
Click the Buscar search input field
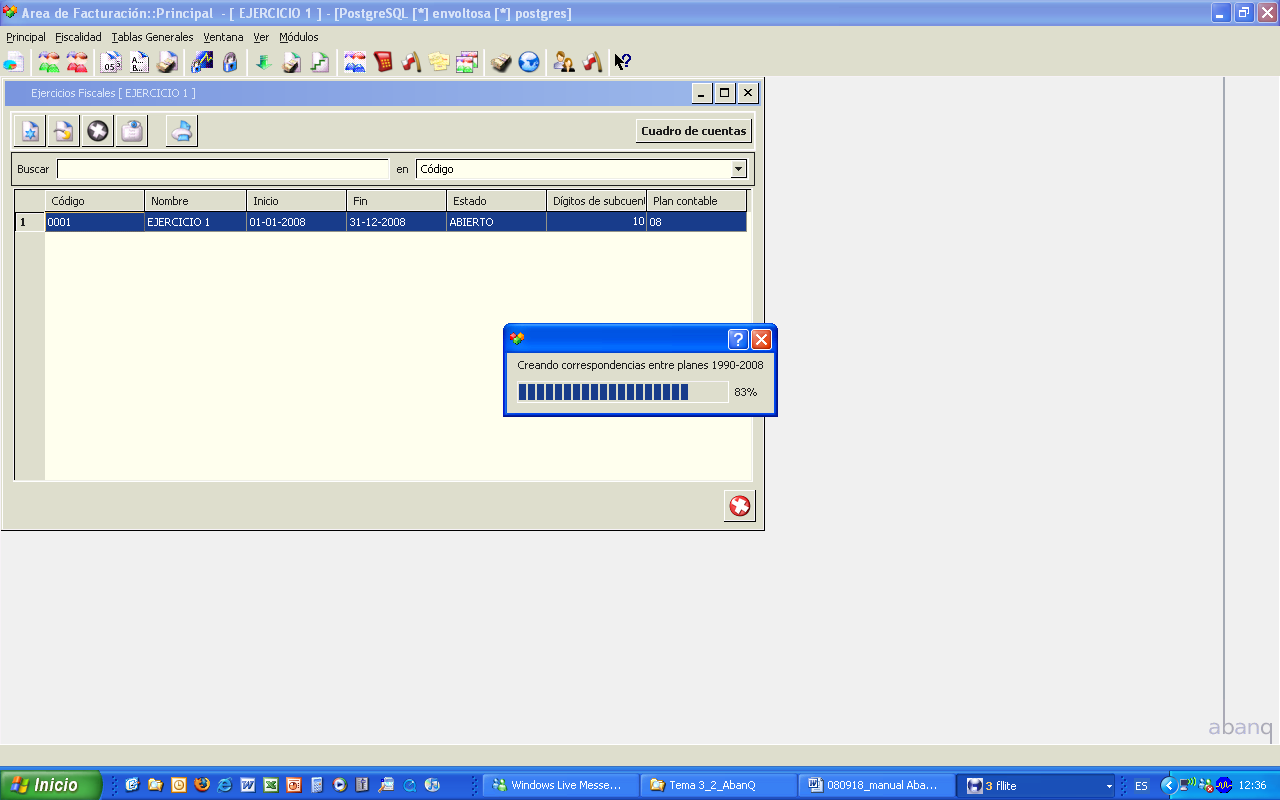(x=223, y=169)
